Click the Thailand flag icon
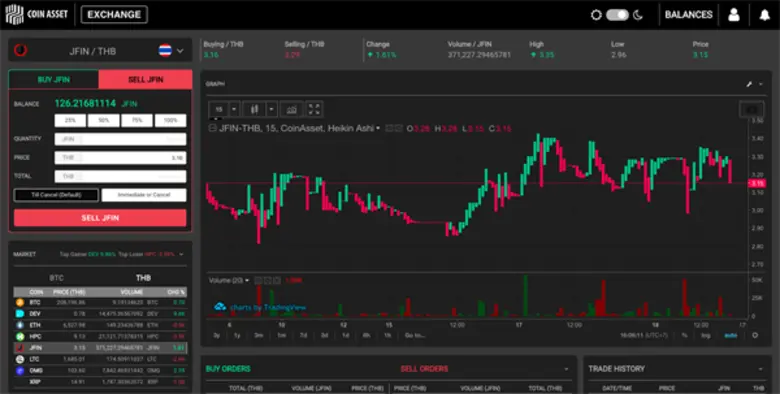780x394 pixels. (x=165, y=50)
